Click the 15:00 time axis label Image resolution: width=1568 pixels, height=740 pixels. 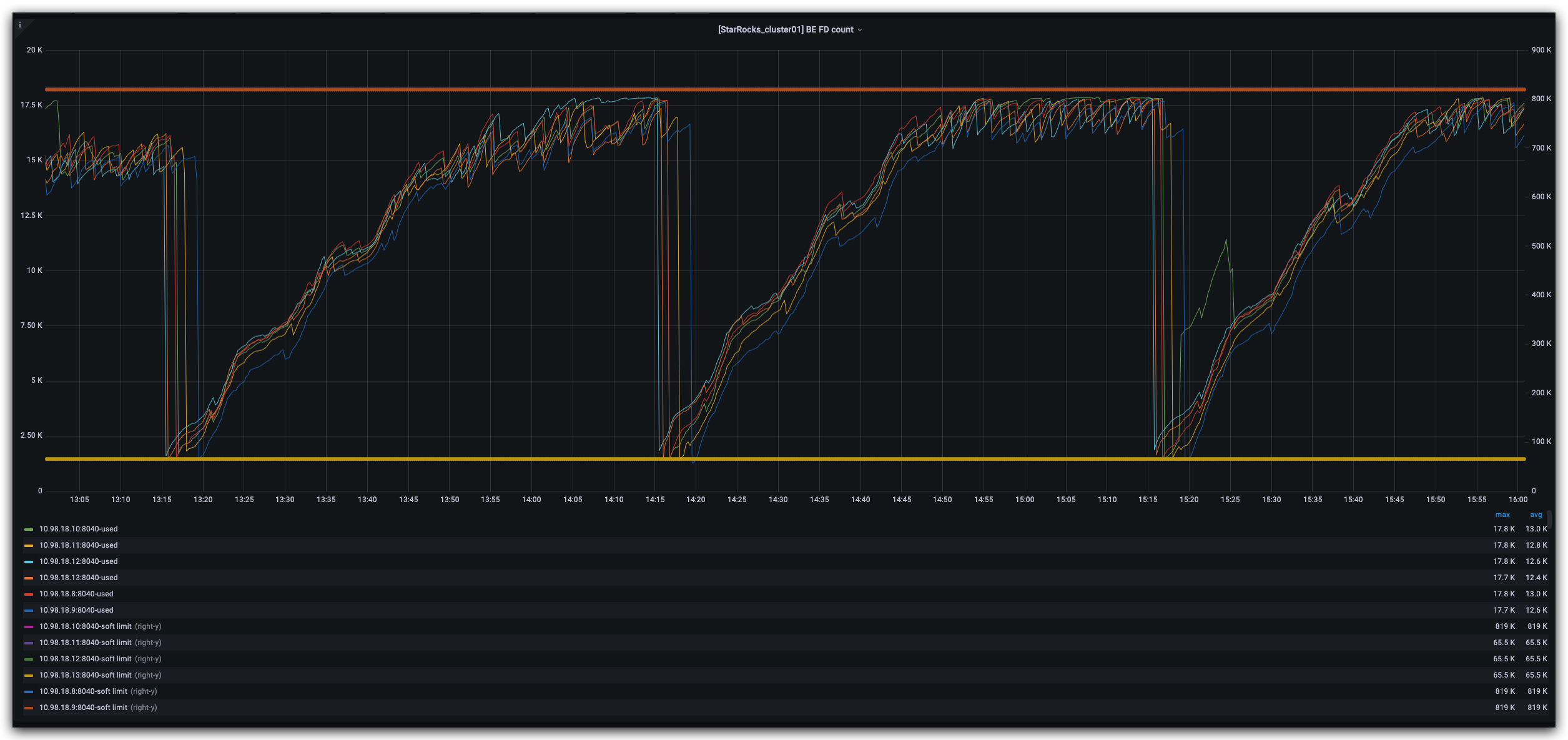pos(1025,500)
